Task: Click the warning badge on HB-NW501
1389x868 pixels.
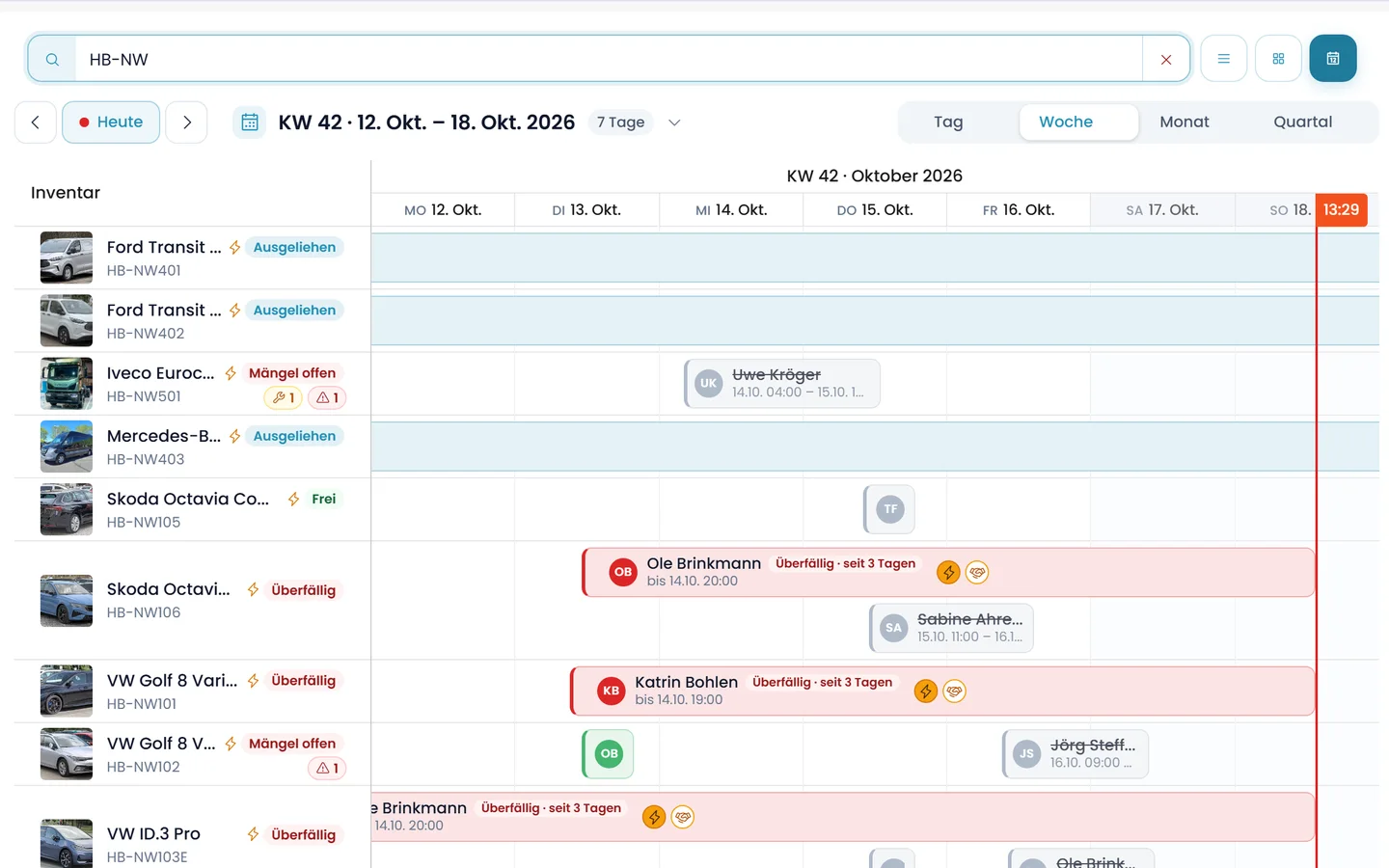Action: [327, 397]
